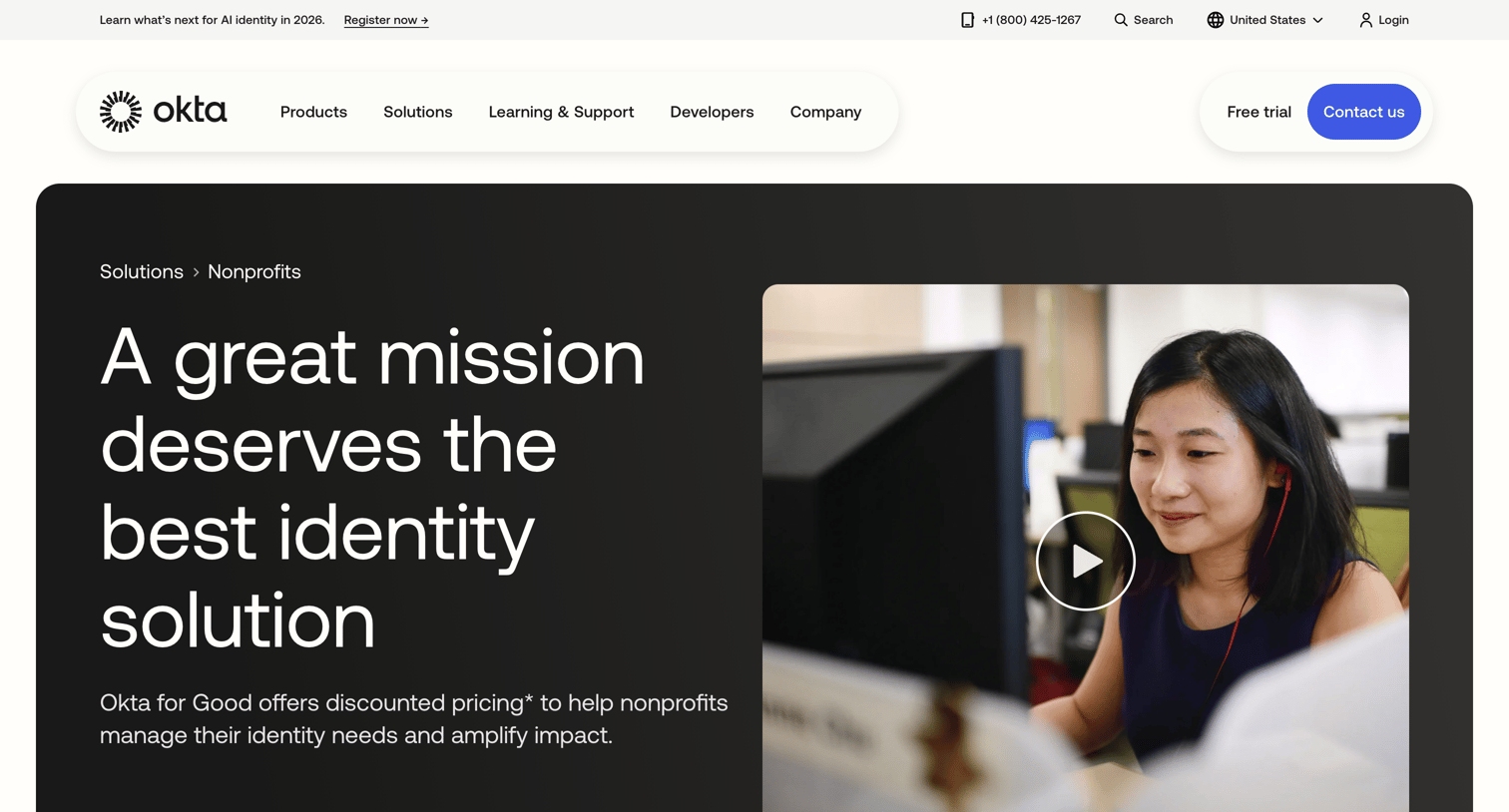Image resolution: width=1509 pixels, height=812 pixels.
Task: Click the Contact us button
Action: pyautogui.click(x=1363, y=112)
